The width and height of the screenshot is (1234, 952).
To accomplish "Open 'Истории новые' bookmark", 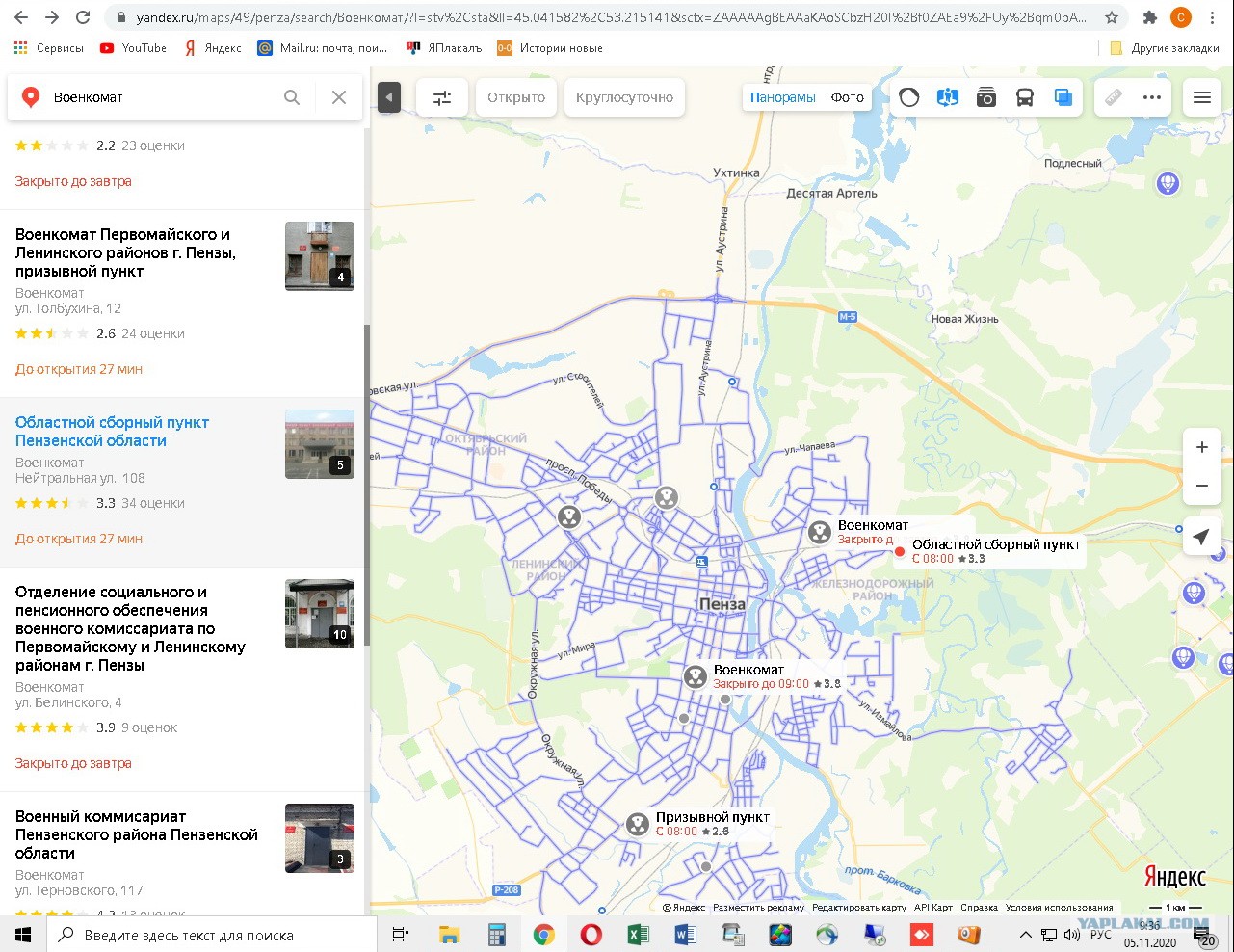I will point(550,48).
